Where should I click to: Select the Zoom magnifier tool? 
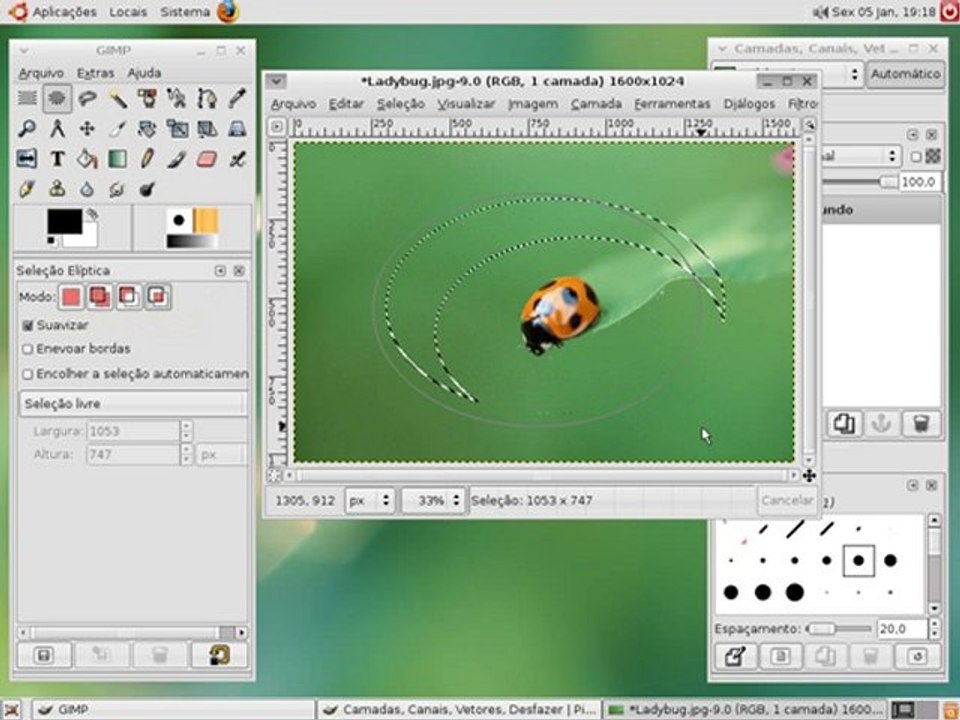(x=27, y=129)
